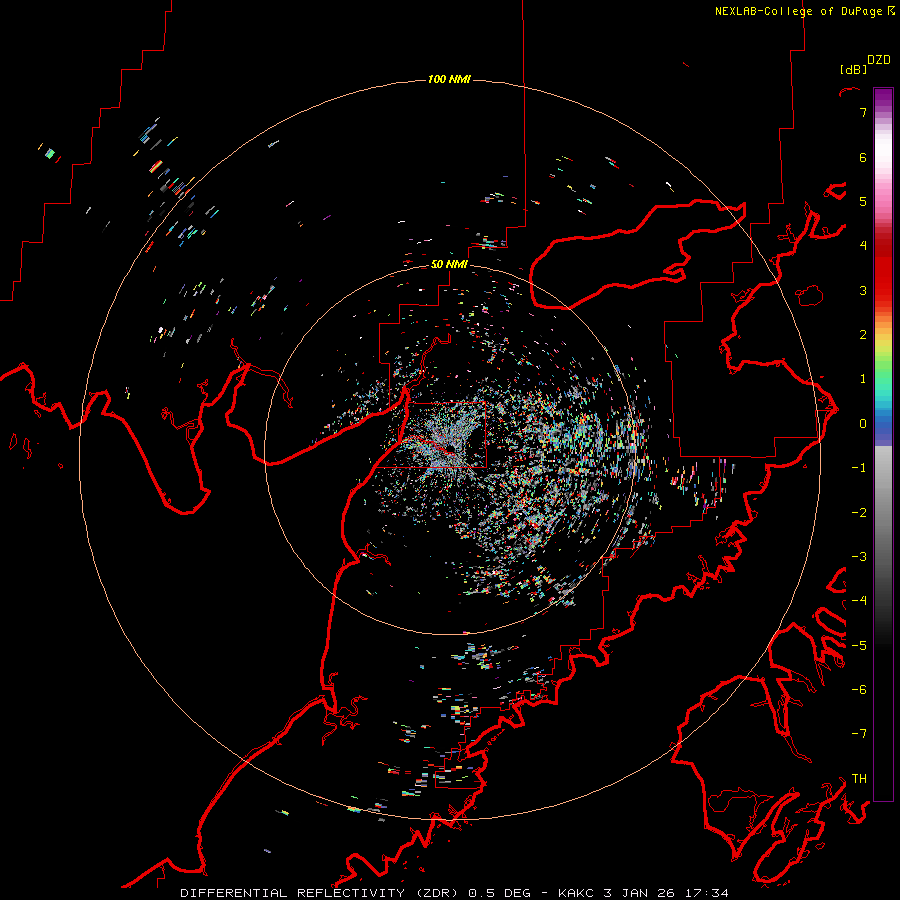Click the -7 value on the color scale
Image resolution: width=900 pixels, height=900 pixels.
click(859, 734)
